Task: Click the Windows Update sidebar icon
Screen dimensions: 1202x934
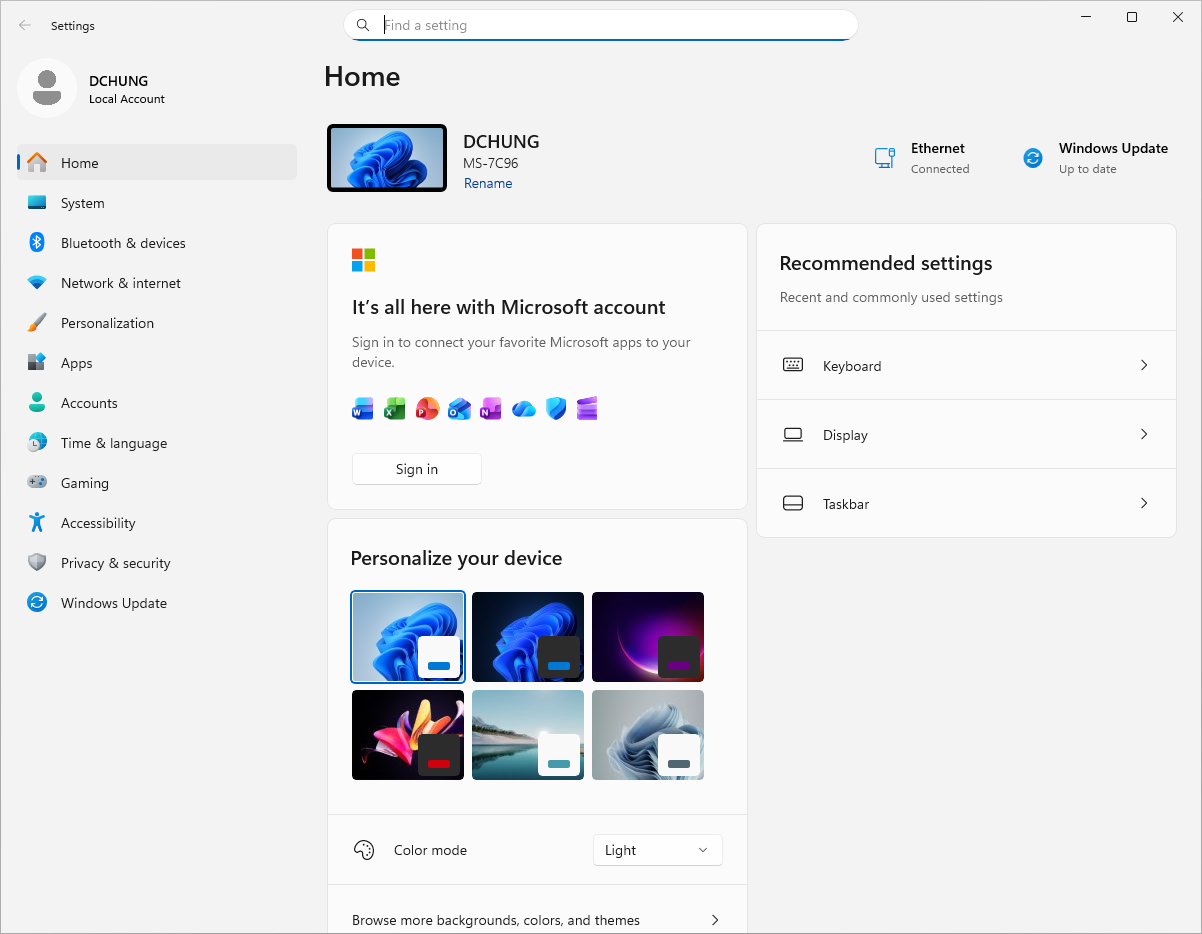Action: 37,602
